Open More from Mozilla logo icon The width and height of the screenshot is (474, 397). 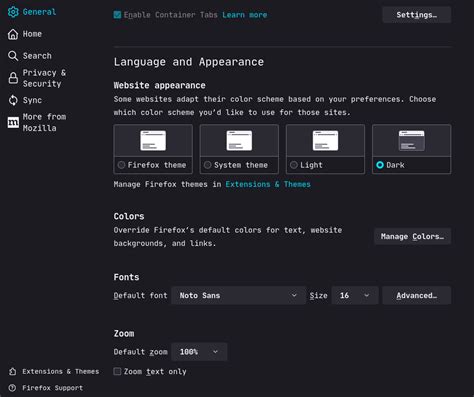(13, 122)
